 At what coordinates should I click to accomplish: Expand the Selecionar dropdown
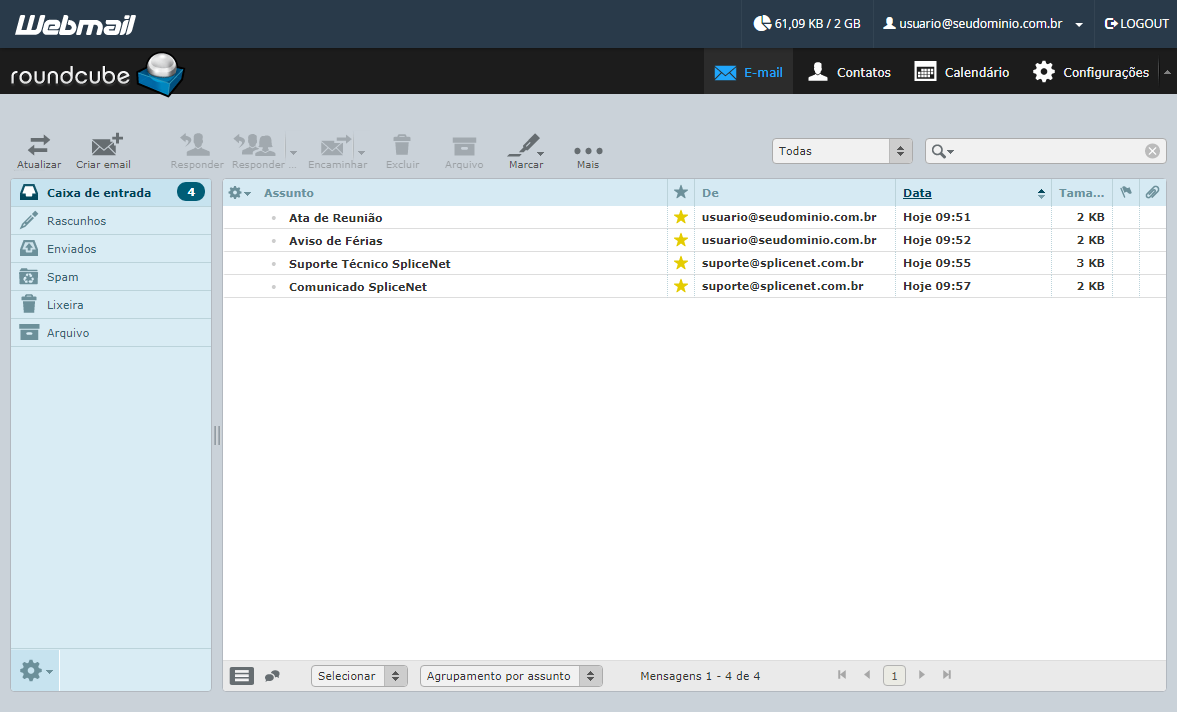[360, 676]
